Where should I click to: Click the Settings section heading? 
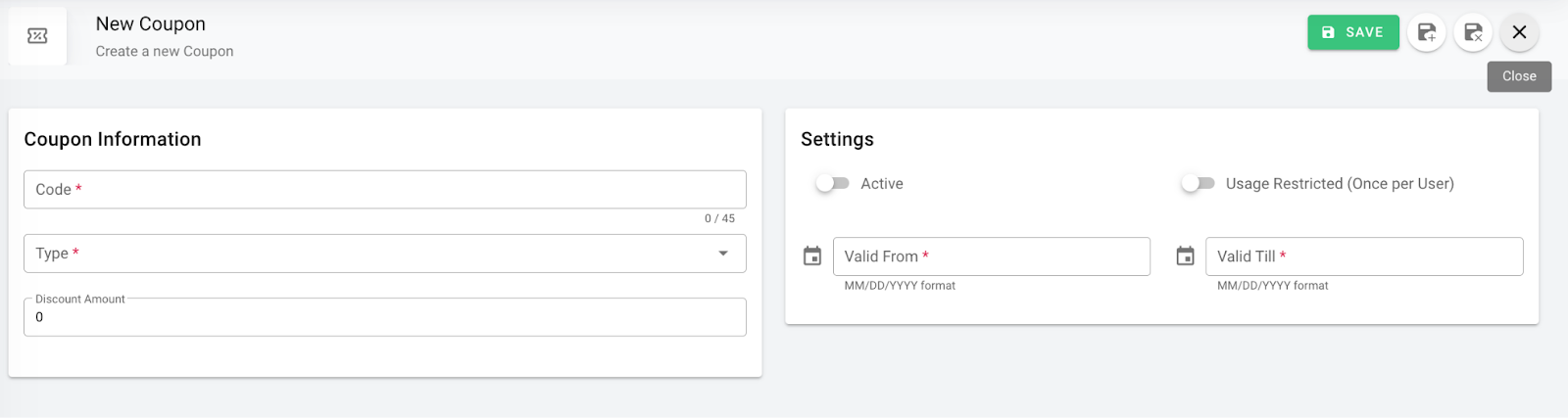(837, 139)
